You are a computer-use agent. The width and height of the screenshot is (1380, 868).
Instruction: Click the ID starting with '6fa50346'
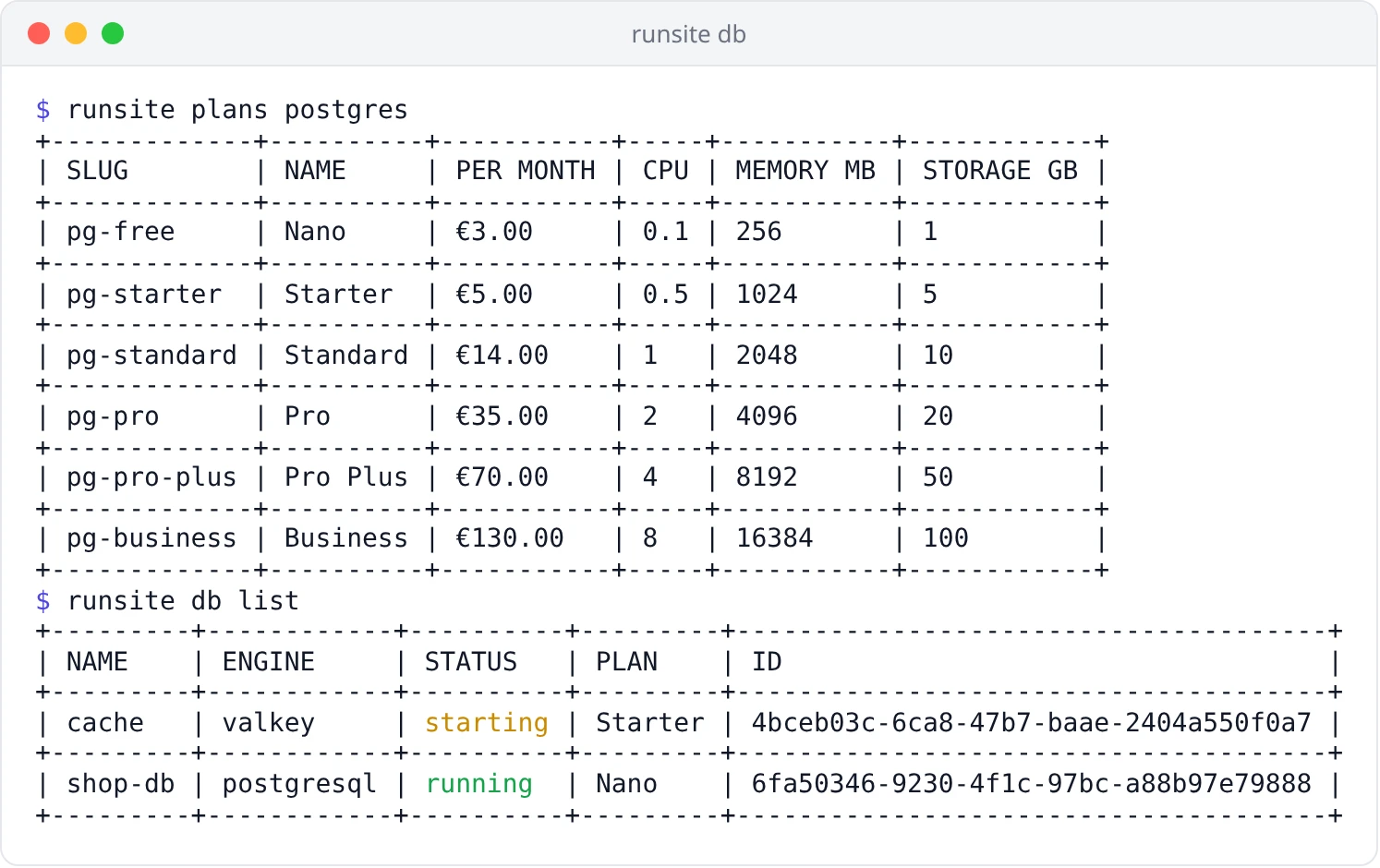1031,784
